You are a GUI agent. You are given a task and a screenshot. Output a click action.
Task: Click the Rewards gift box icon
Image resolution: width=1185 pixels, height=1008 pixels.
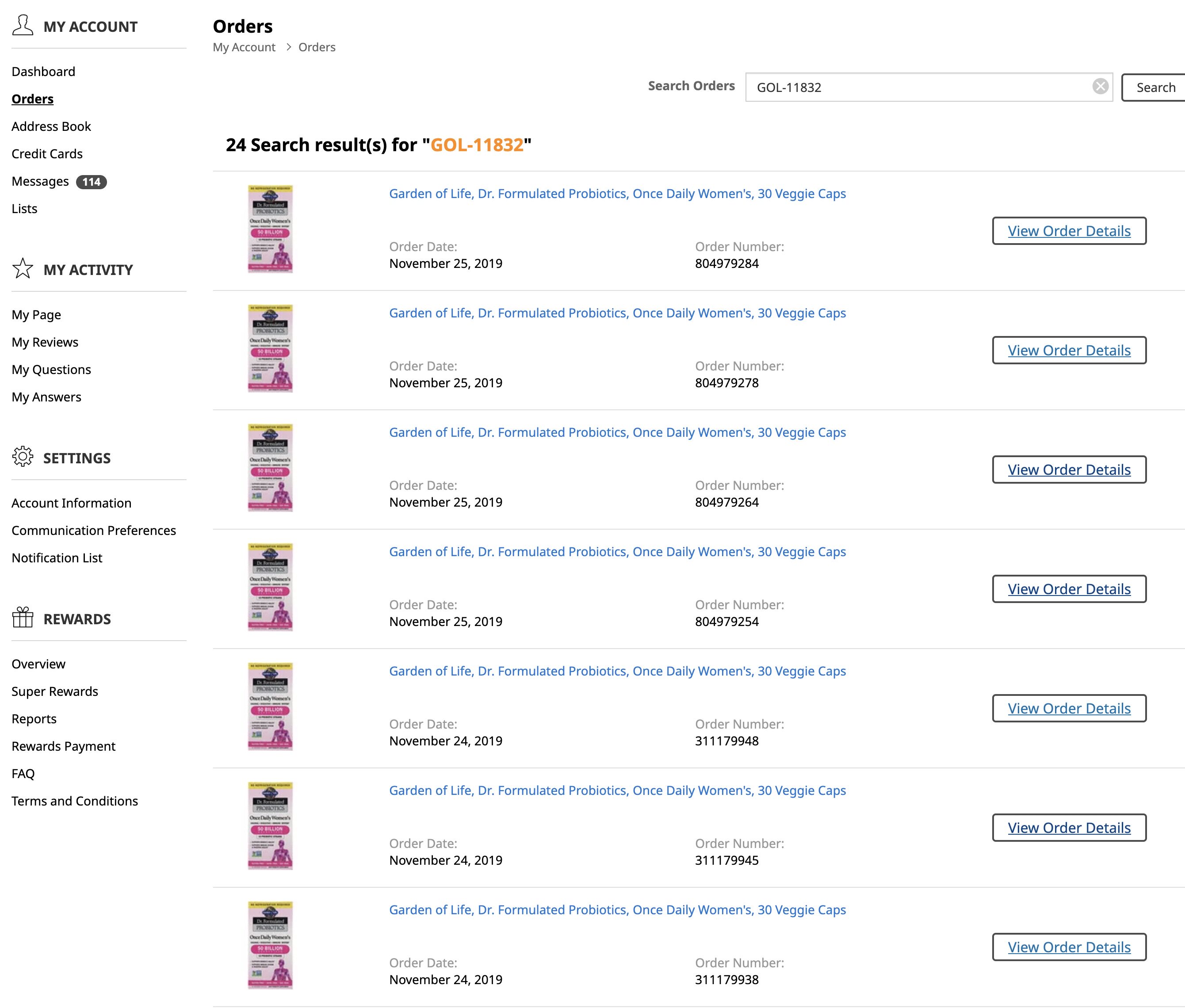(23, 618)
